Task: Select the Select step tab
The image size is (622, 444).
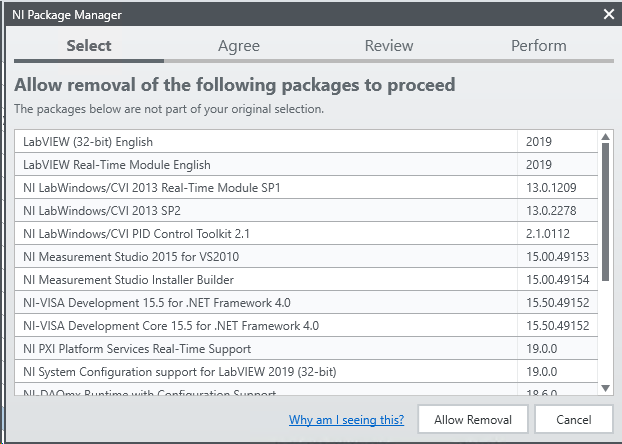Action: [89, 46]
